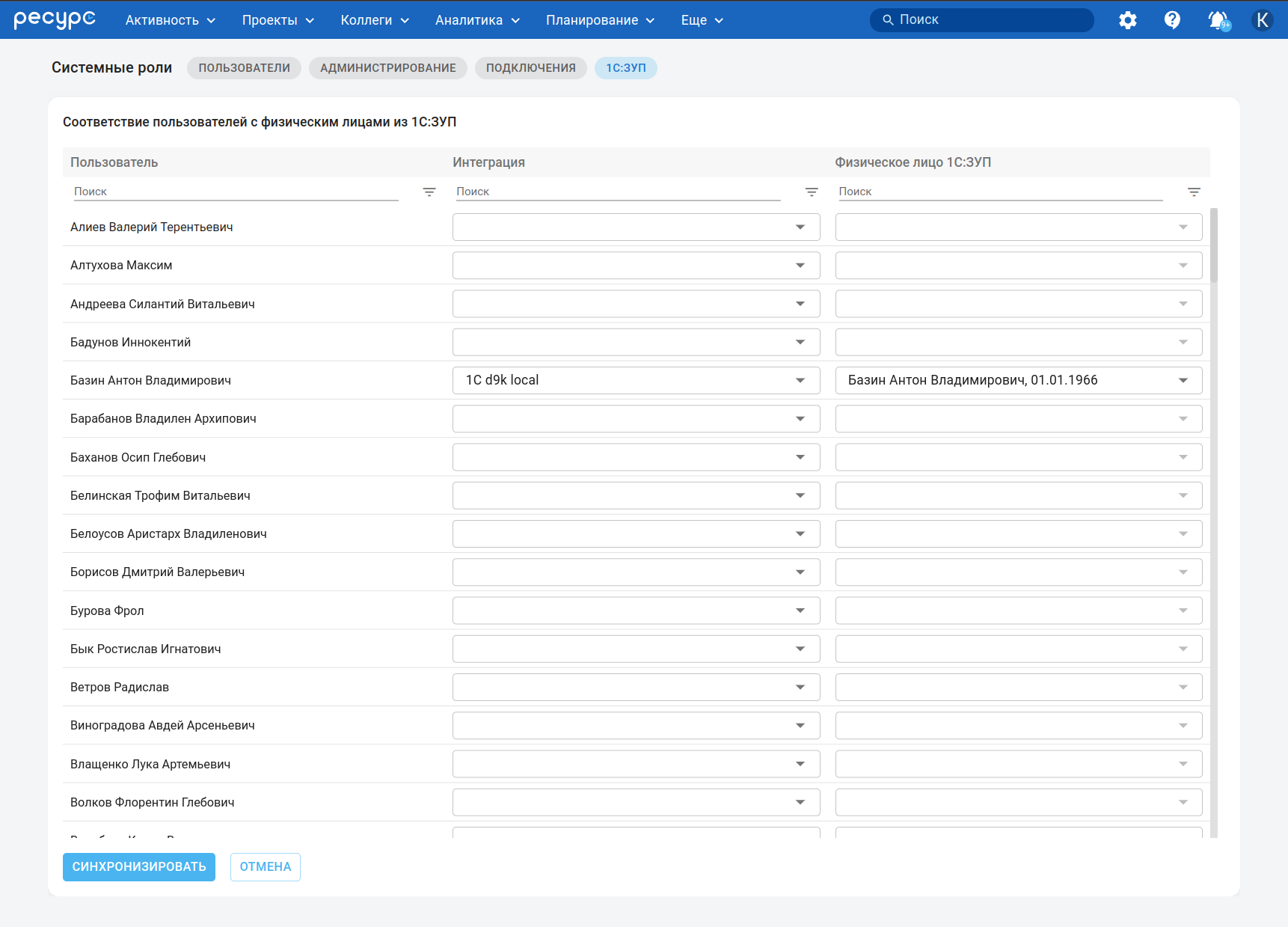Click the Отмена button
1288x927 pixels.
point(266,867)
